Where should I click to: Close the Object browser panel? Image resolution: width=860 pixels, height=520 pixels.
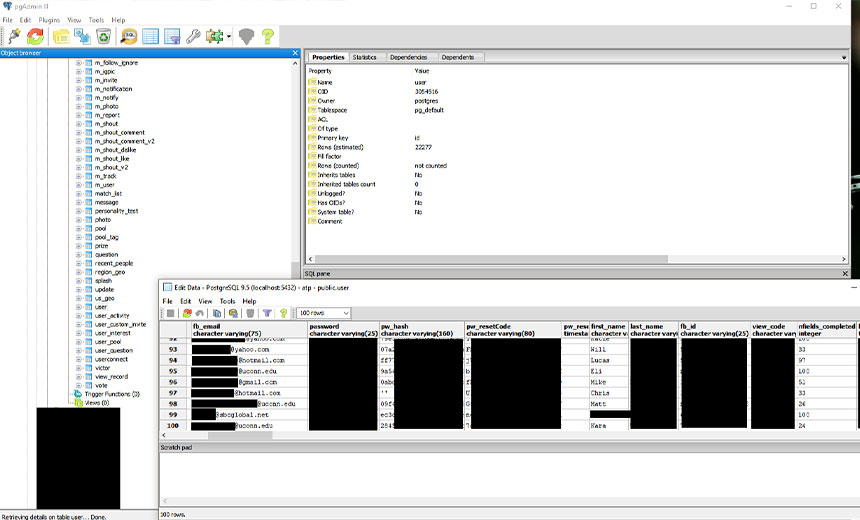(x=295, y=53)
